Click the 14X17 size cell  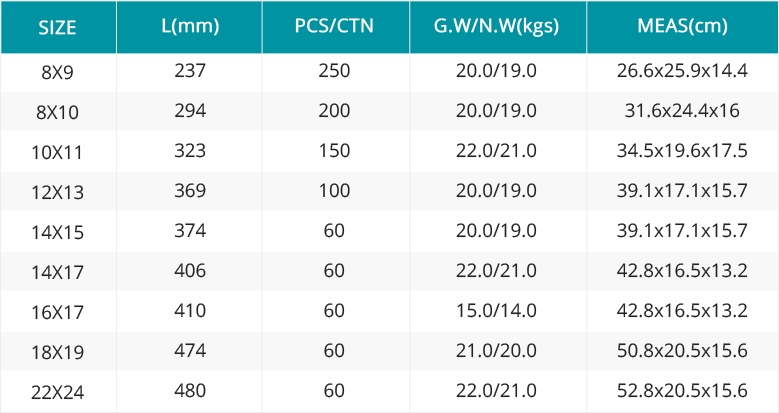58,272
